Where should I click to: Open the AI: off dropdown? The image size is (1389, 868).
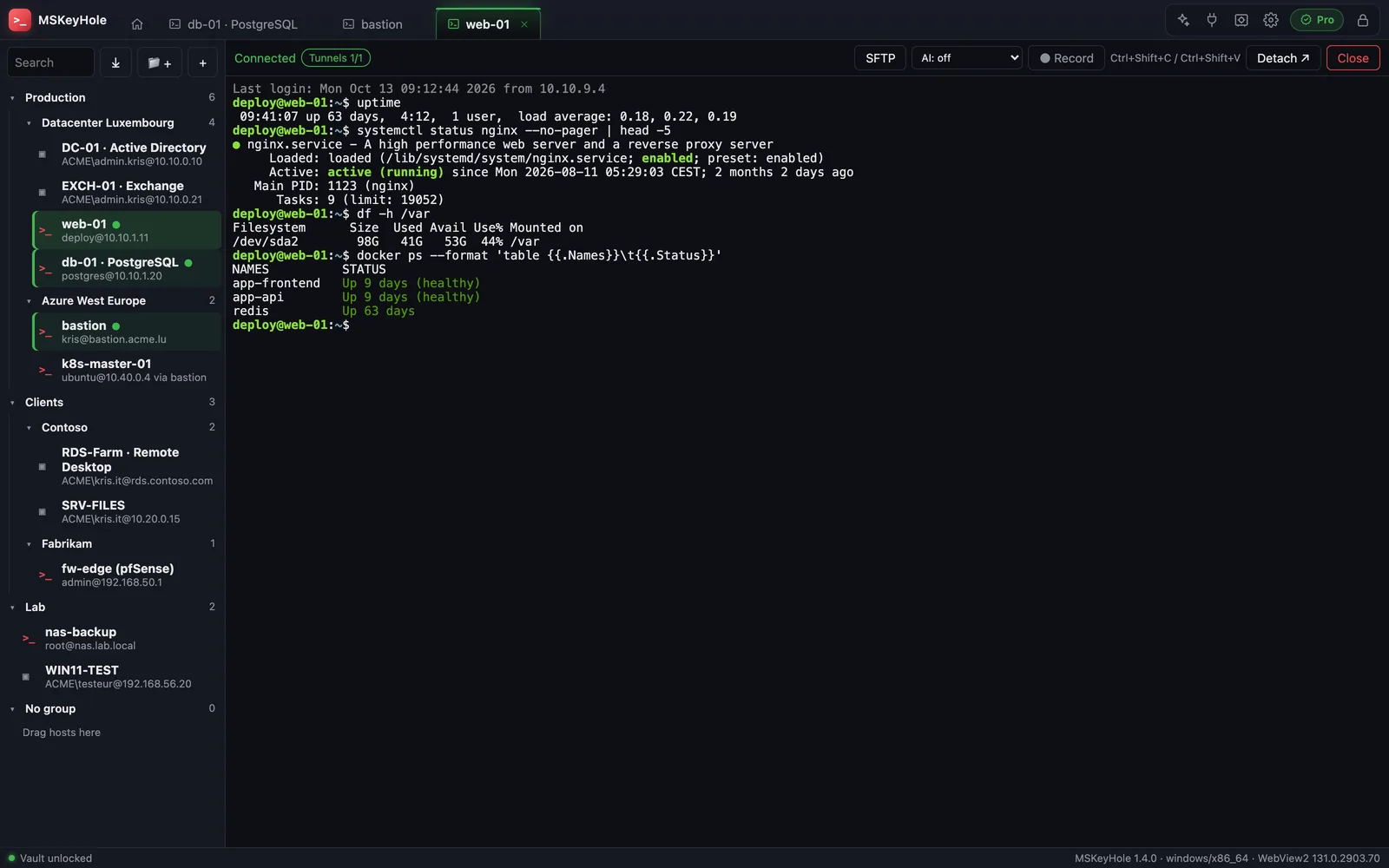click(x=966, y=58)
